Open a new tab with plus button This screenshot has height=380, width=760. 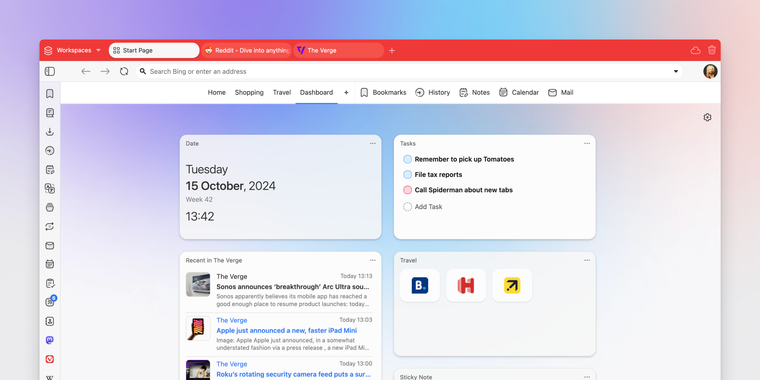pyautogui.click(x=392, y=50)
